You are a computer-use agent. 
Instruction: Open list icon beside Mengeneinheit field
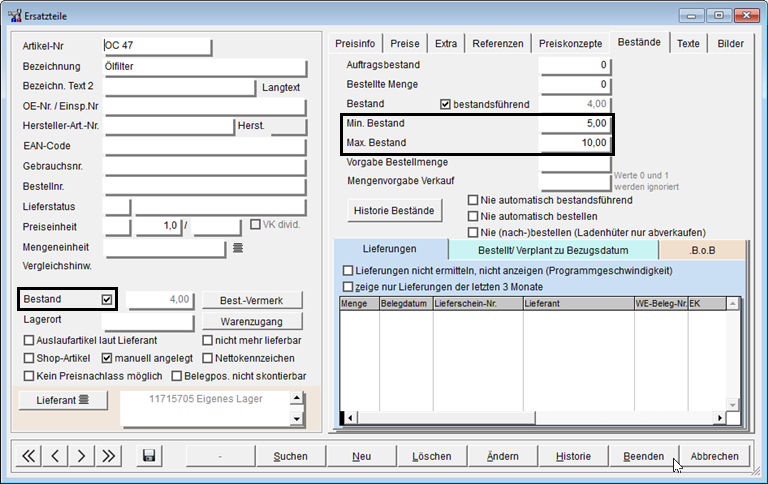point(238,248)
